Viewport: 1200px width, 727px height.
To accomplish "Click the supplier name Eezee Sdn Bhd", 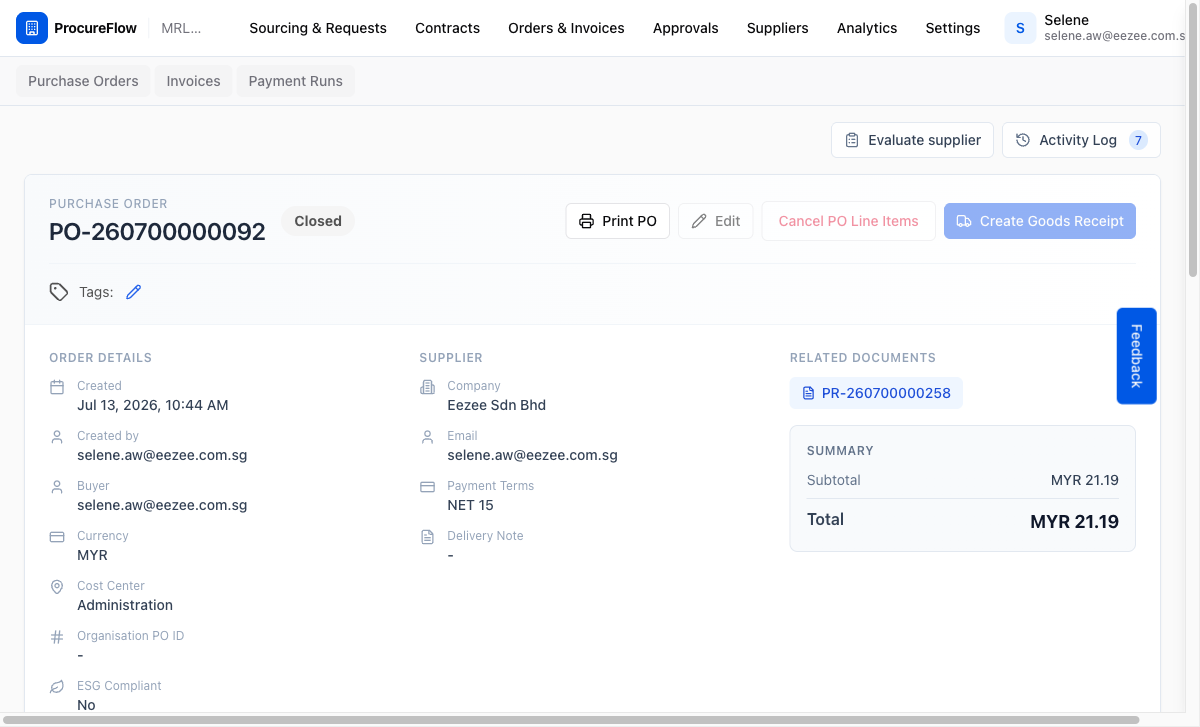I will pyautogui.click(x=496, y=405).
